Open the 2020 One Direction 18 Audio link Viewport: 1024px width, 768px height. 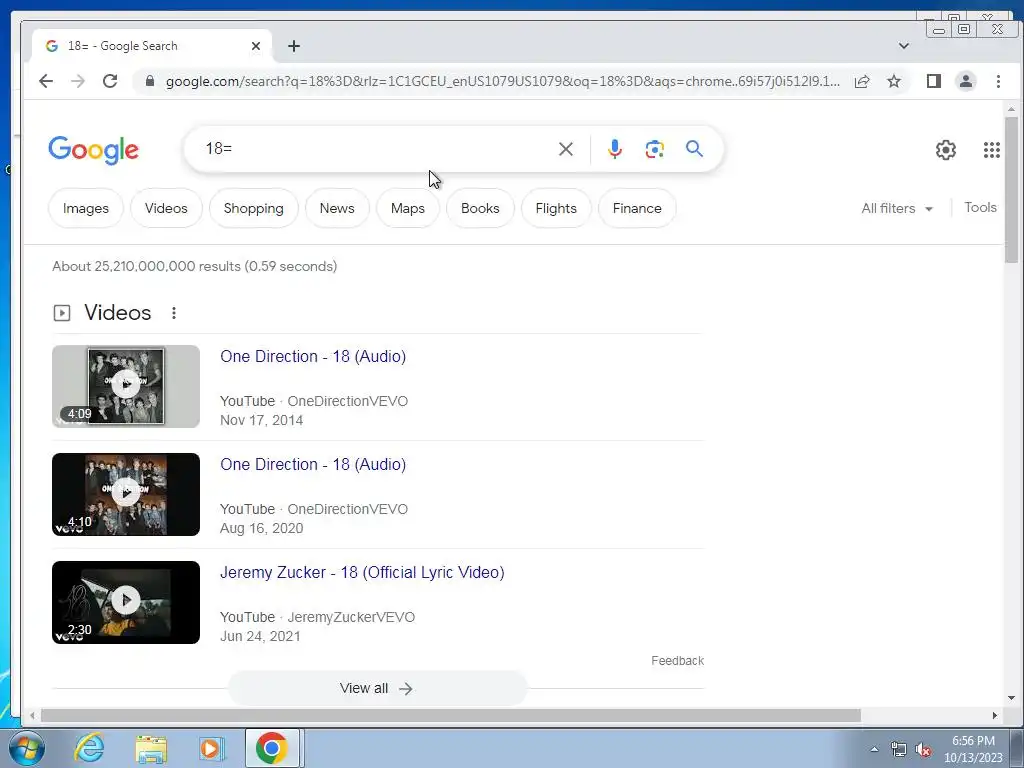[313, 464]
